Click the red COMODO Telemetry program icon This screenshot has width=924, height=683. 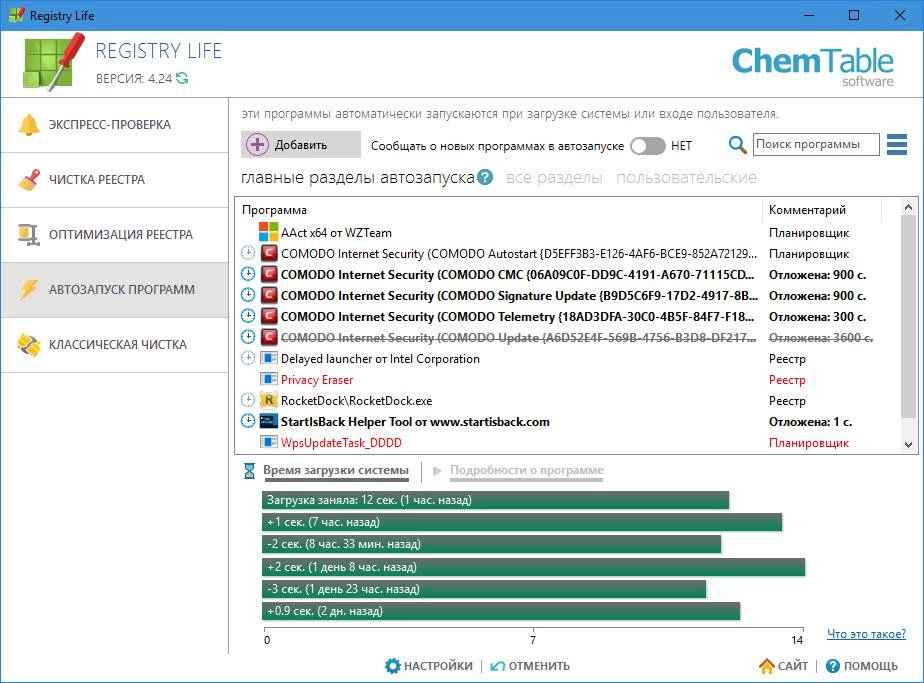[x=269, y=316]
